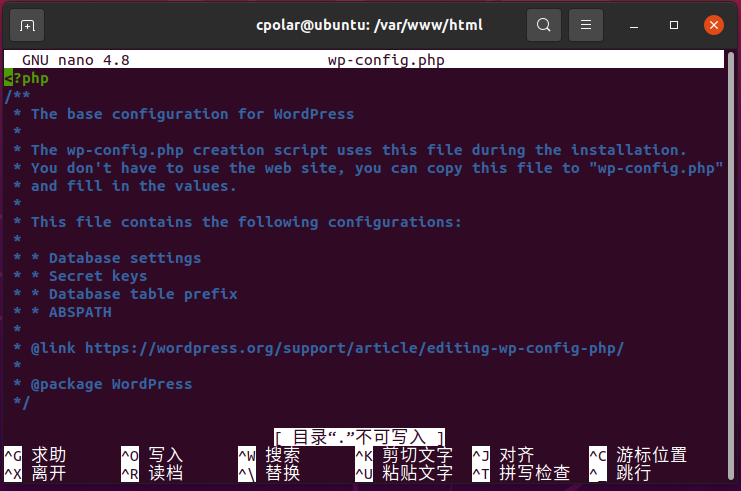Screen dimensions: 741x491
Task: Click the wp-config.php file name in the nano title bar
Action: [386, 60]
